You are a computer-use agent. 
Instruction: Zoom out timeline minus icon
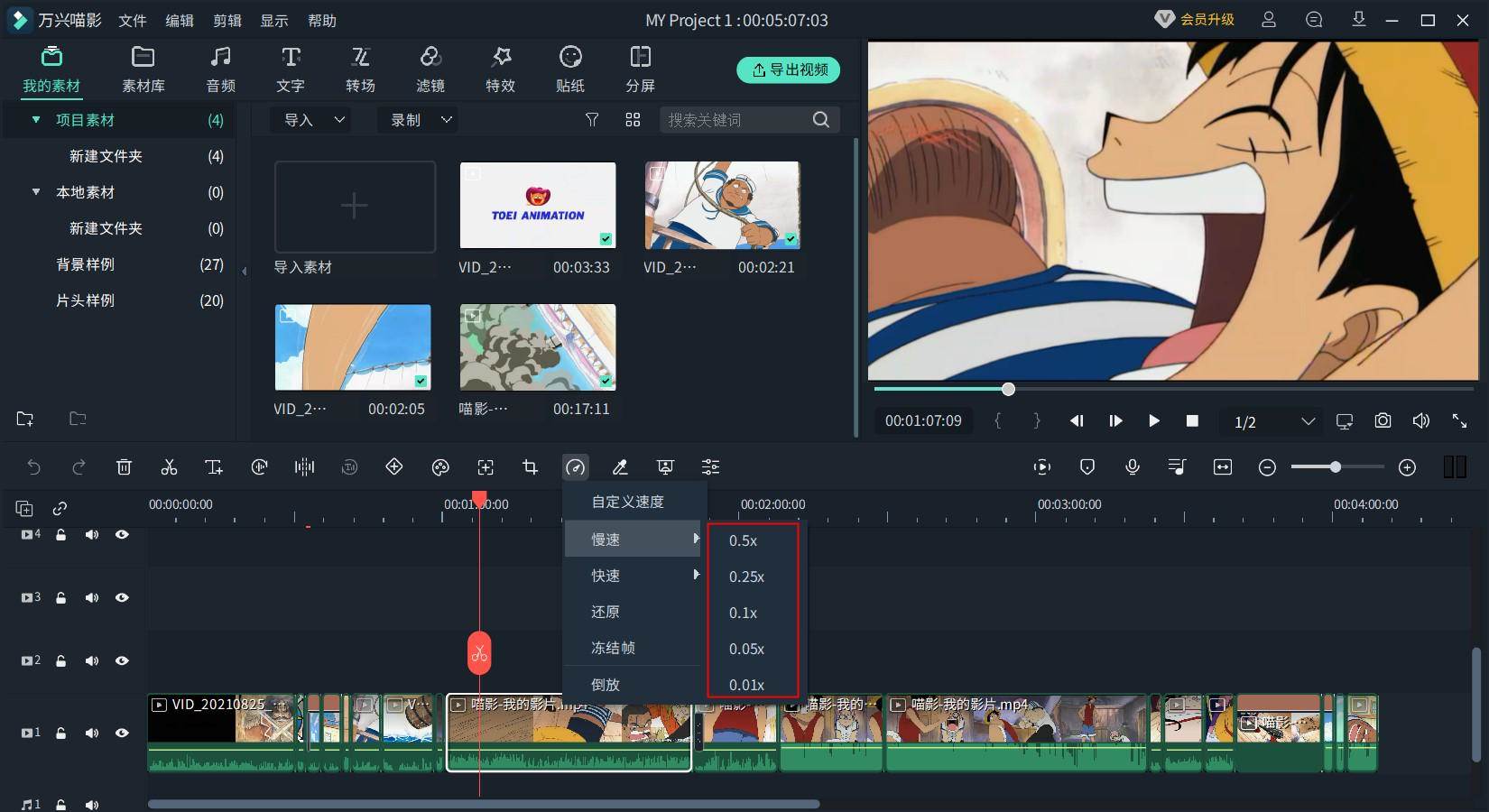(1267, 467)
